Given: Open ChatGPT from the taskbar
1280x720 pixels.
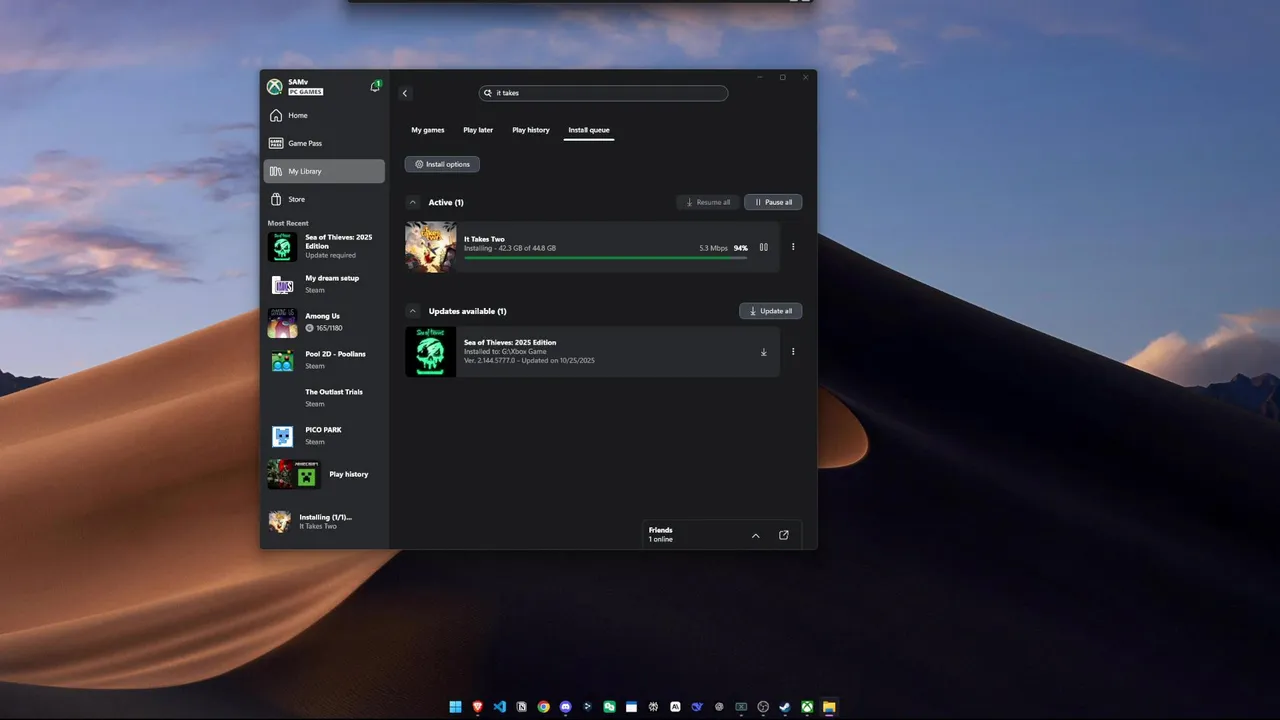Looking at the screenshot, I should click(719, 707).
